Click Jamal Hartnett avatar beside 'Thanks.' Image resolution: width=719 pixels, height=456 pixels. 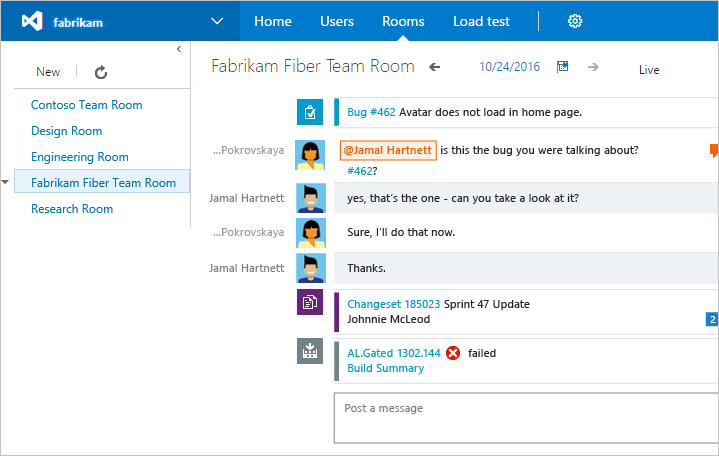pos(311,268)
